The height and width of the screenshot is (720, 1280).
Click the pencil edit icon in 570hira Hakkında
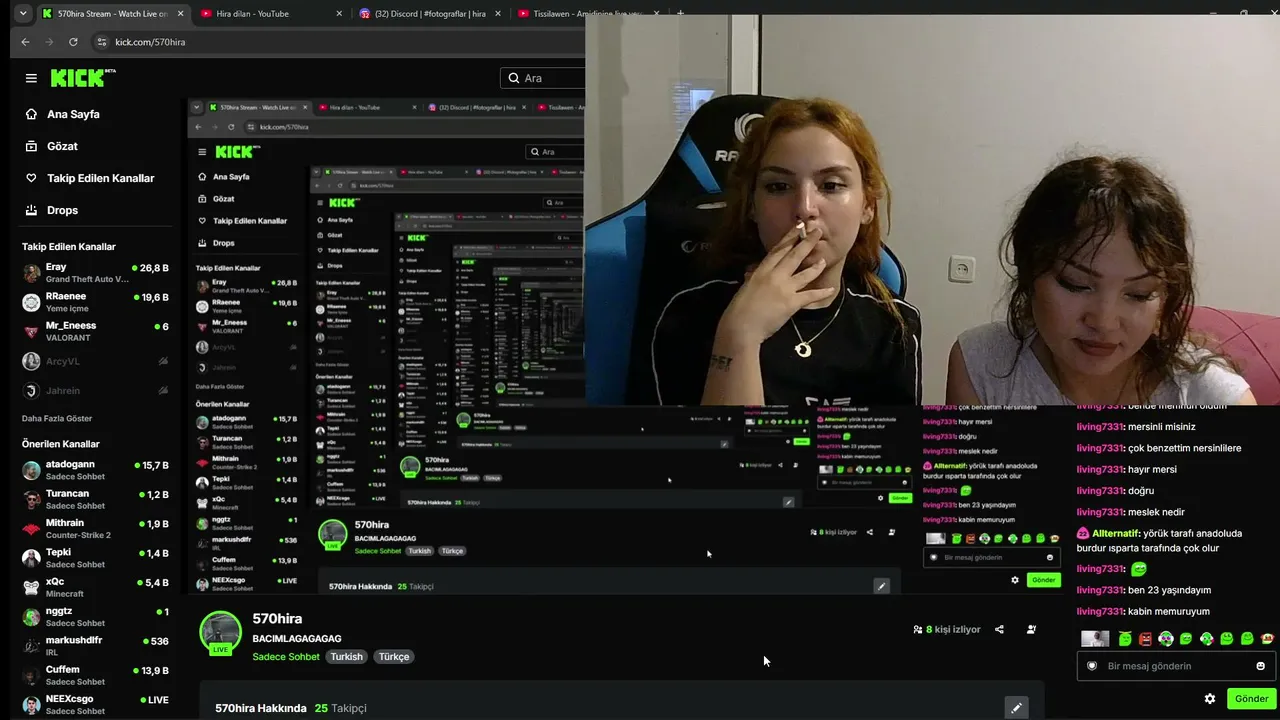(1016, 708)
